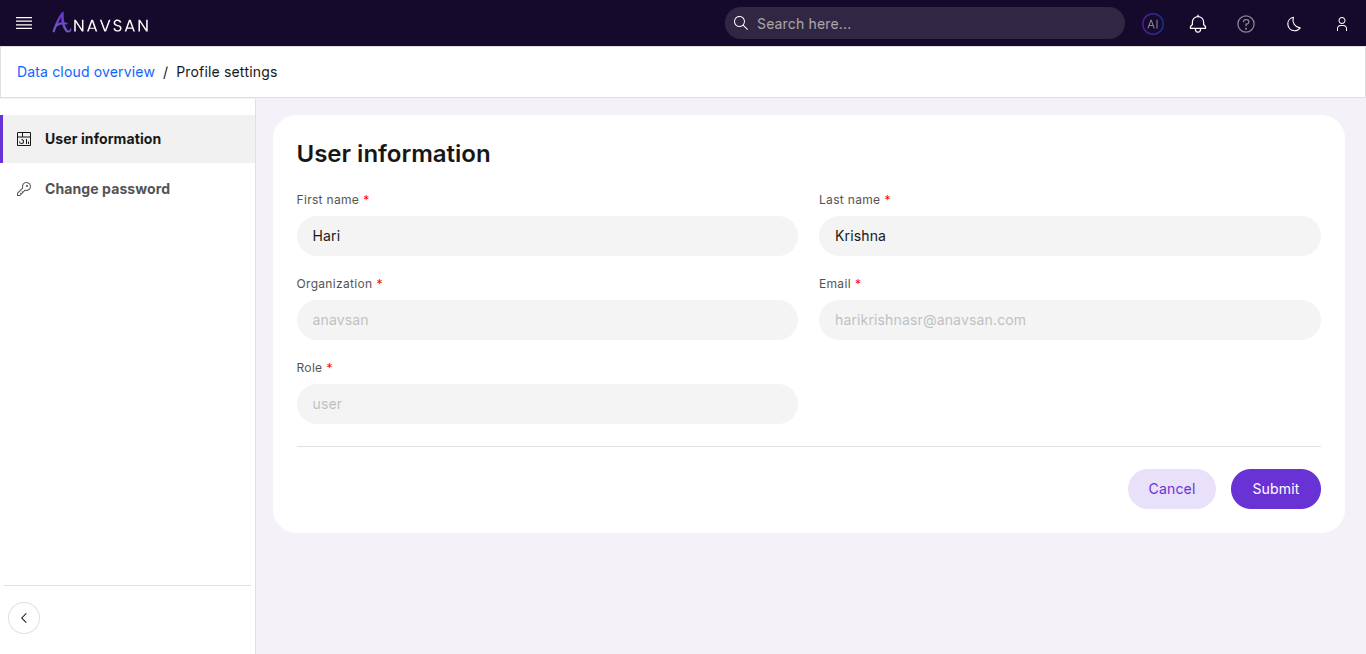Click the Last name field showing Krishna

pyautogui.click(x=1069, y=236)
